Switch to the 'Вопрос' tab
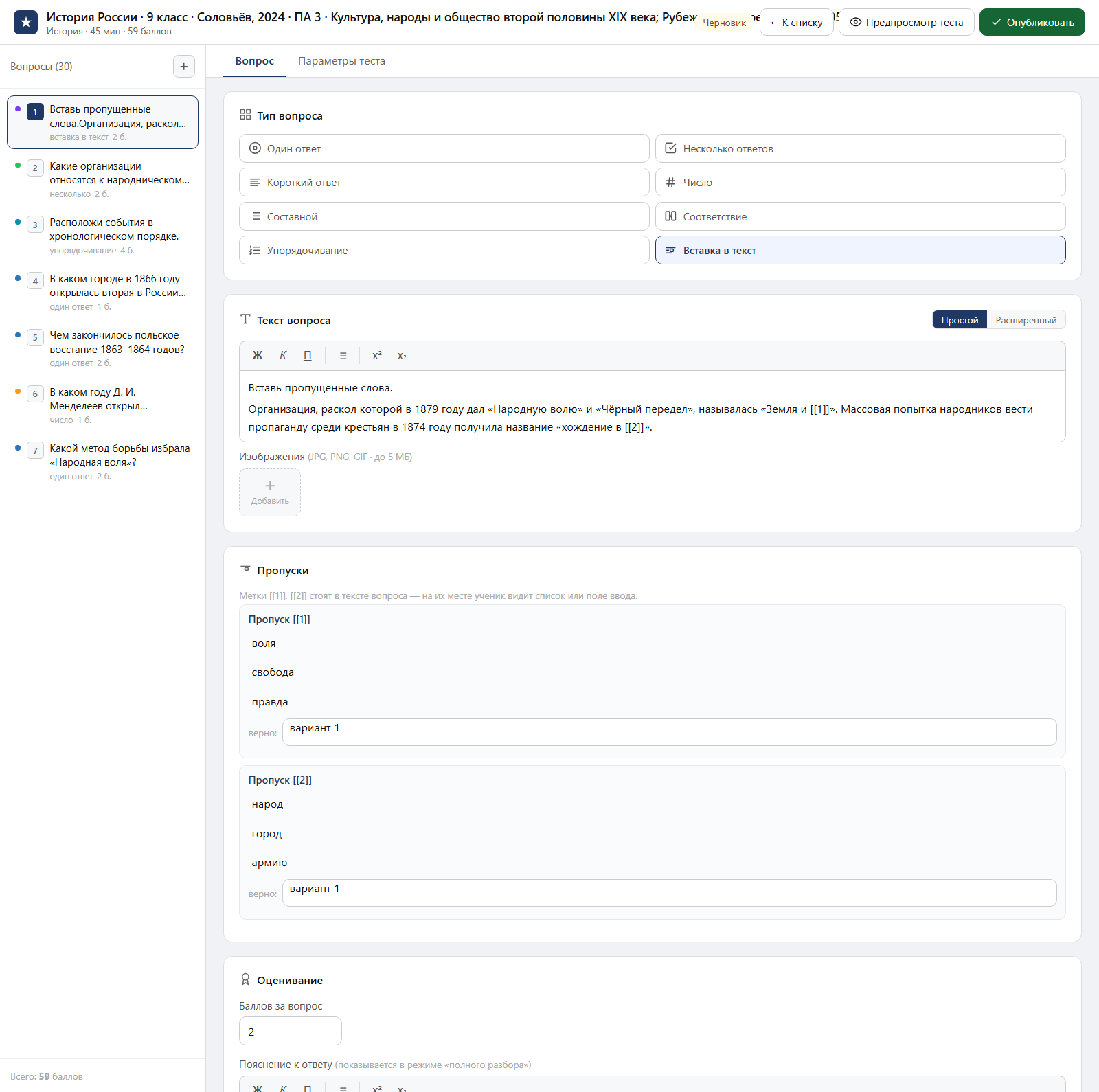This screenshot has width=1099, height=1092. (x=255, y=61)
